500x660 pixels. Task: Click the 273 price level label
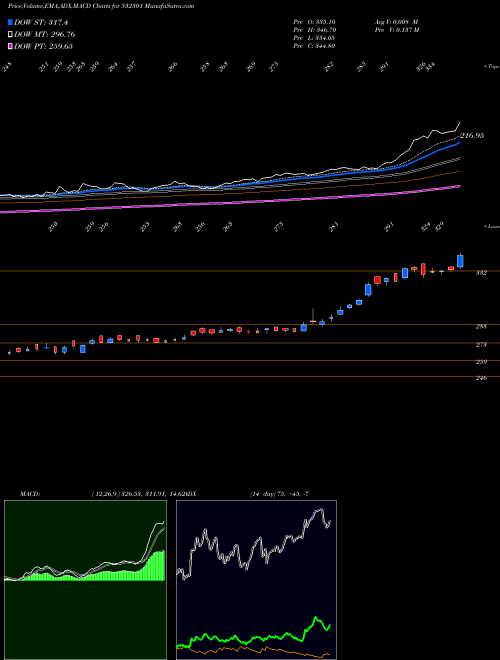[x=481, y=344]
